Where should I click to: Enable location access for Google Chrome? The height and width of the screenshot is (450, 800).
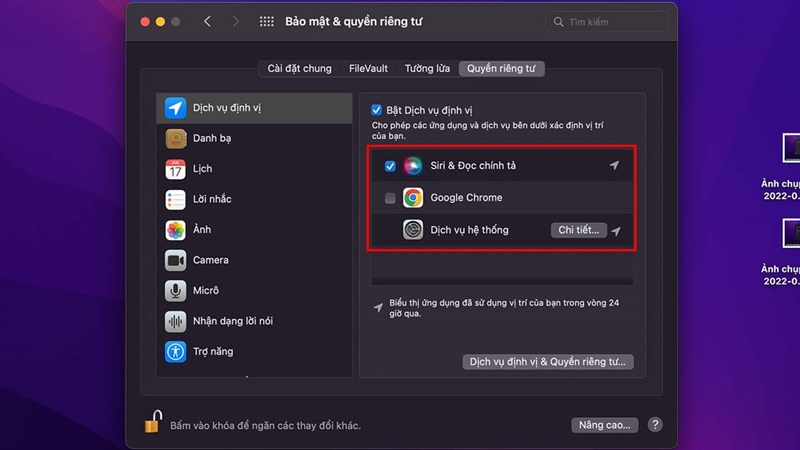click(390, 198)
